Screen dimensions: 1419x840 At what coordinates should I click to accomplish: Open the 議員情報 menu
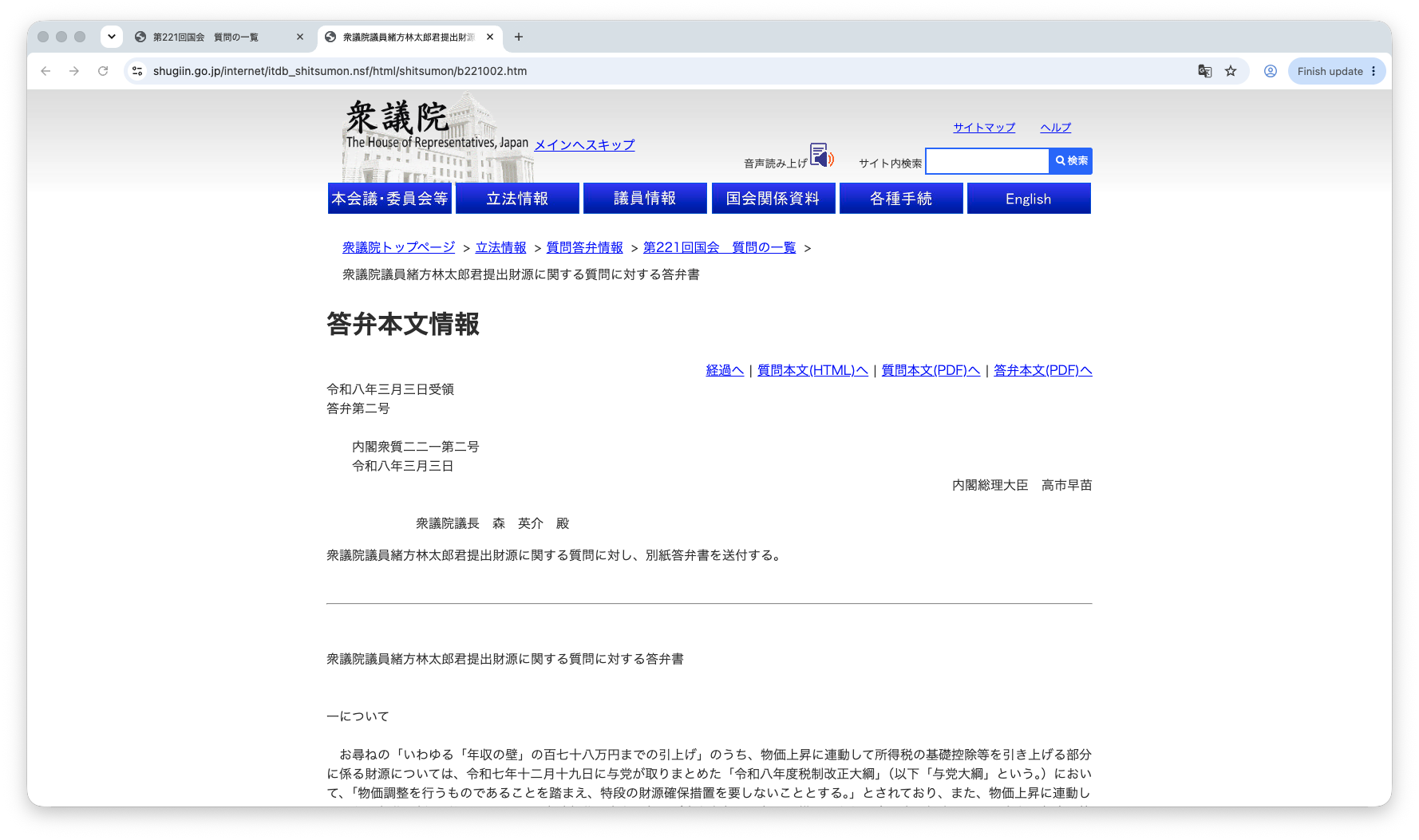point(645,199)
